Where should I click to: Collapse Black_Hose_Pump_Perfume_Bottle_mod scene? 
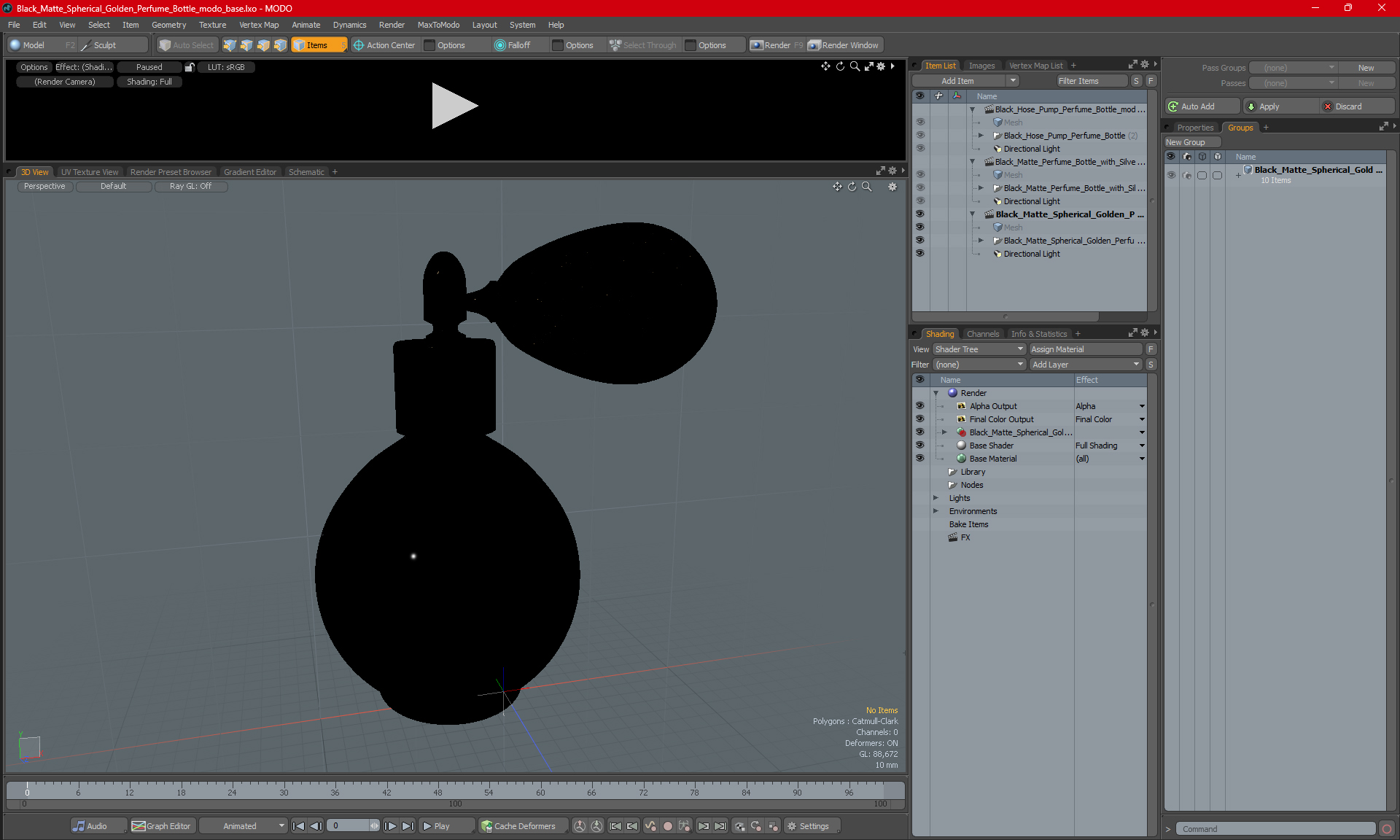(972, 109)
